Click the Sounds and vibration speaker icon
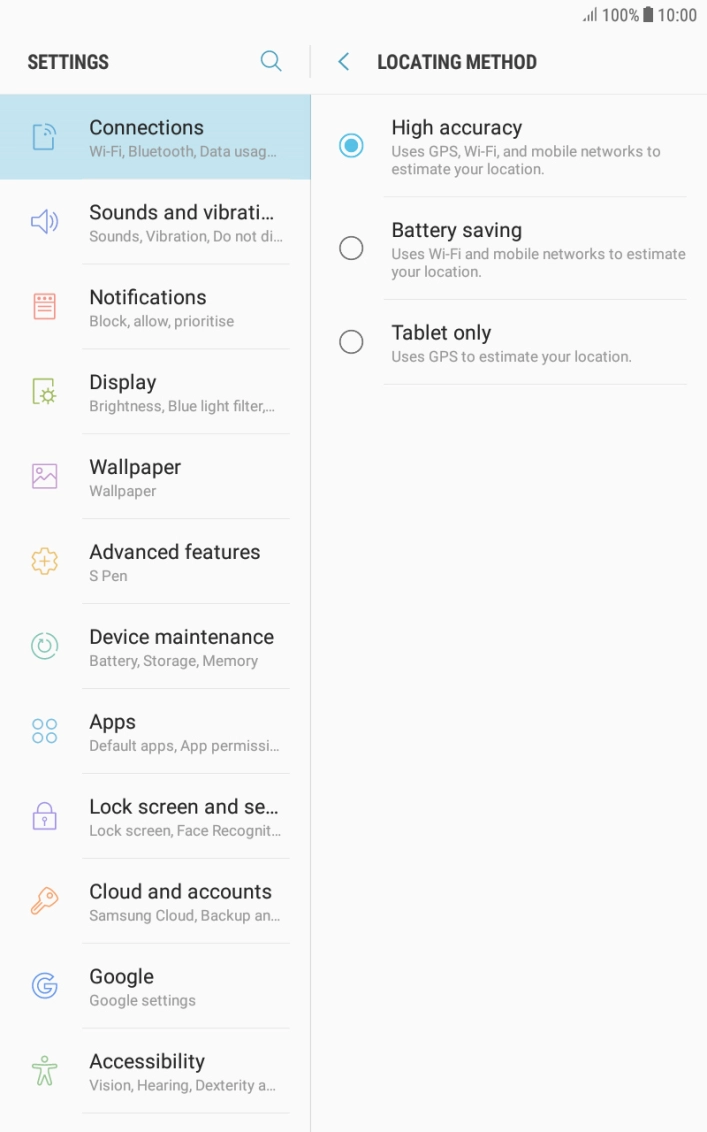 tap(45, 222)
